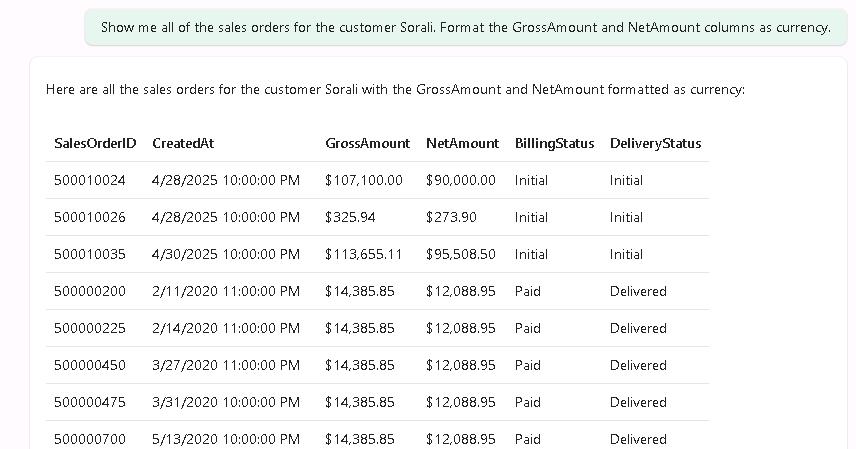Click the response intro sentence above the table
Screen dimensions: 856x449
click(395, 90)
